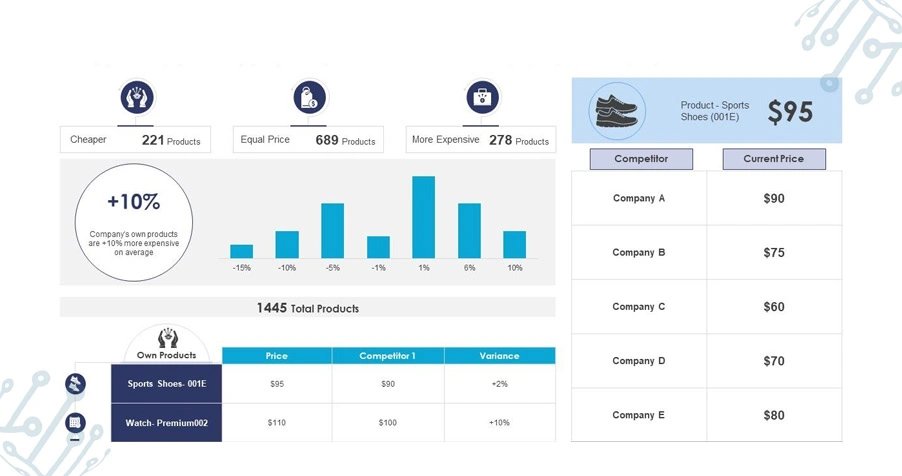
Task: Select the Variance column header
Action: (500, 356)
